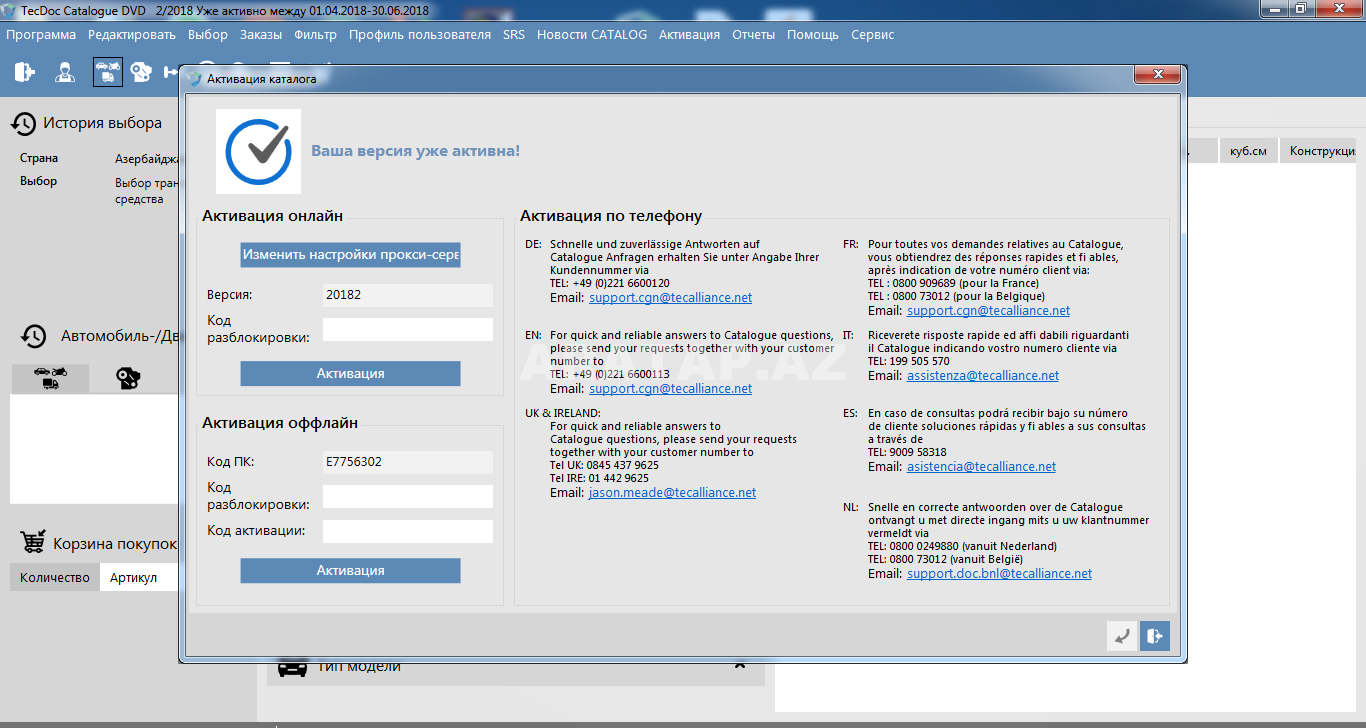Open the Профиль пользователя menu

[420, 34]
